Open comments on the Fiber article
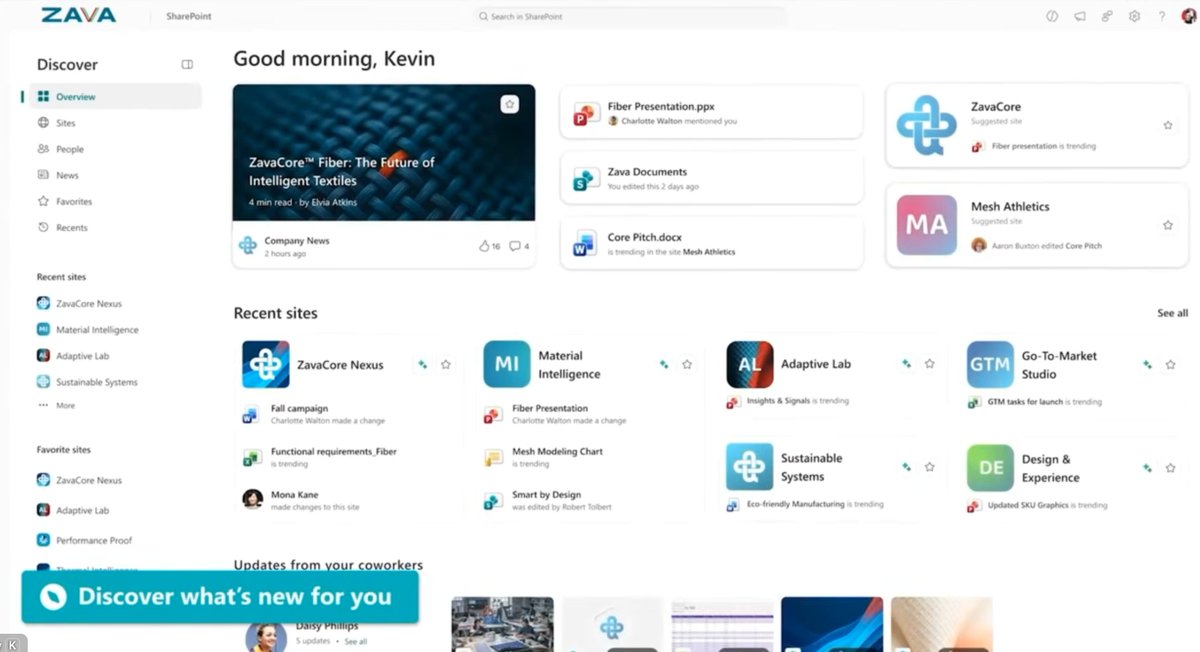This screenshot has width=1200, height=652. 519,246
